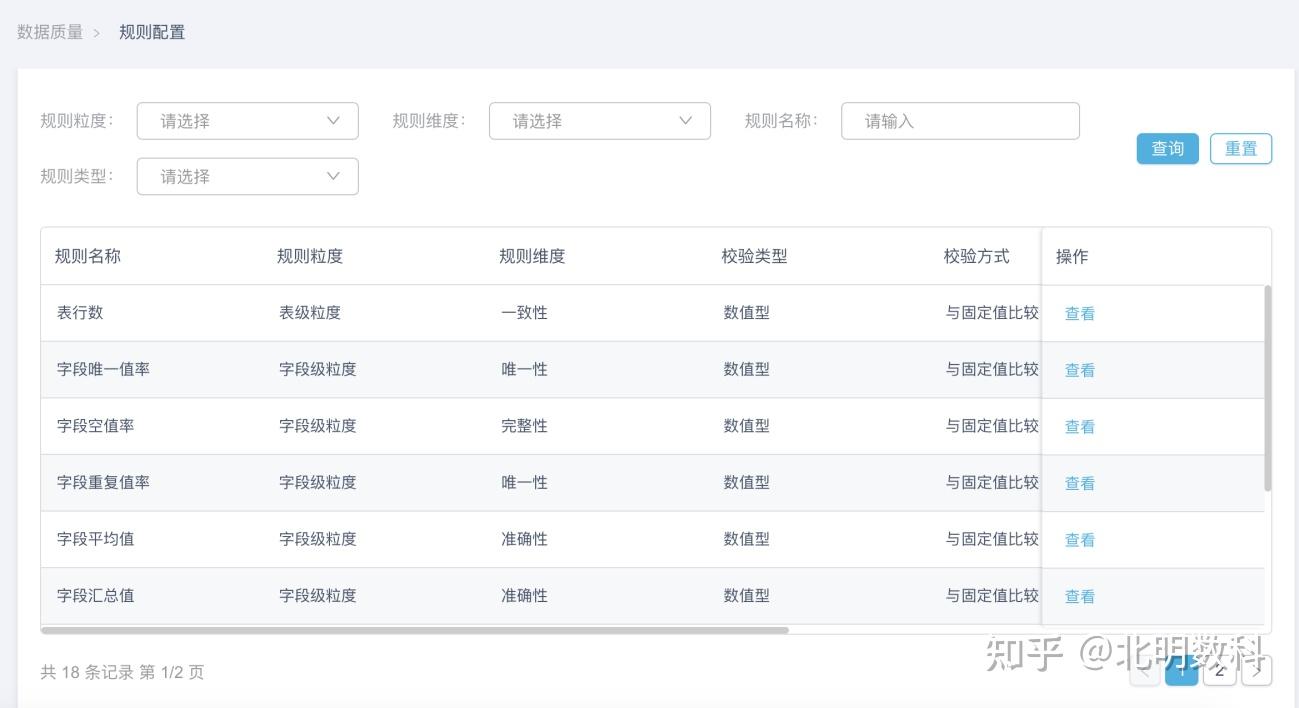Open 查看 for 字段平均值 rule
1299x708 pixels.
pyautogui.click(x=1079, y=540)
